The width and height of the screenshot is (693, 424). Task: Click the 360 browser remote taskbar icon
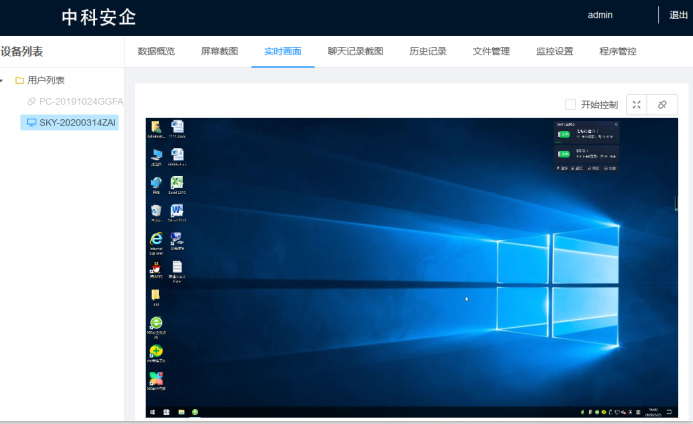tap(195, 412)
